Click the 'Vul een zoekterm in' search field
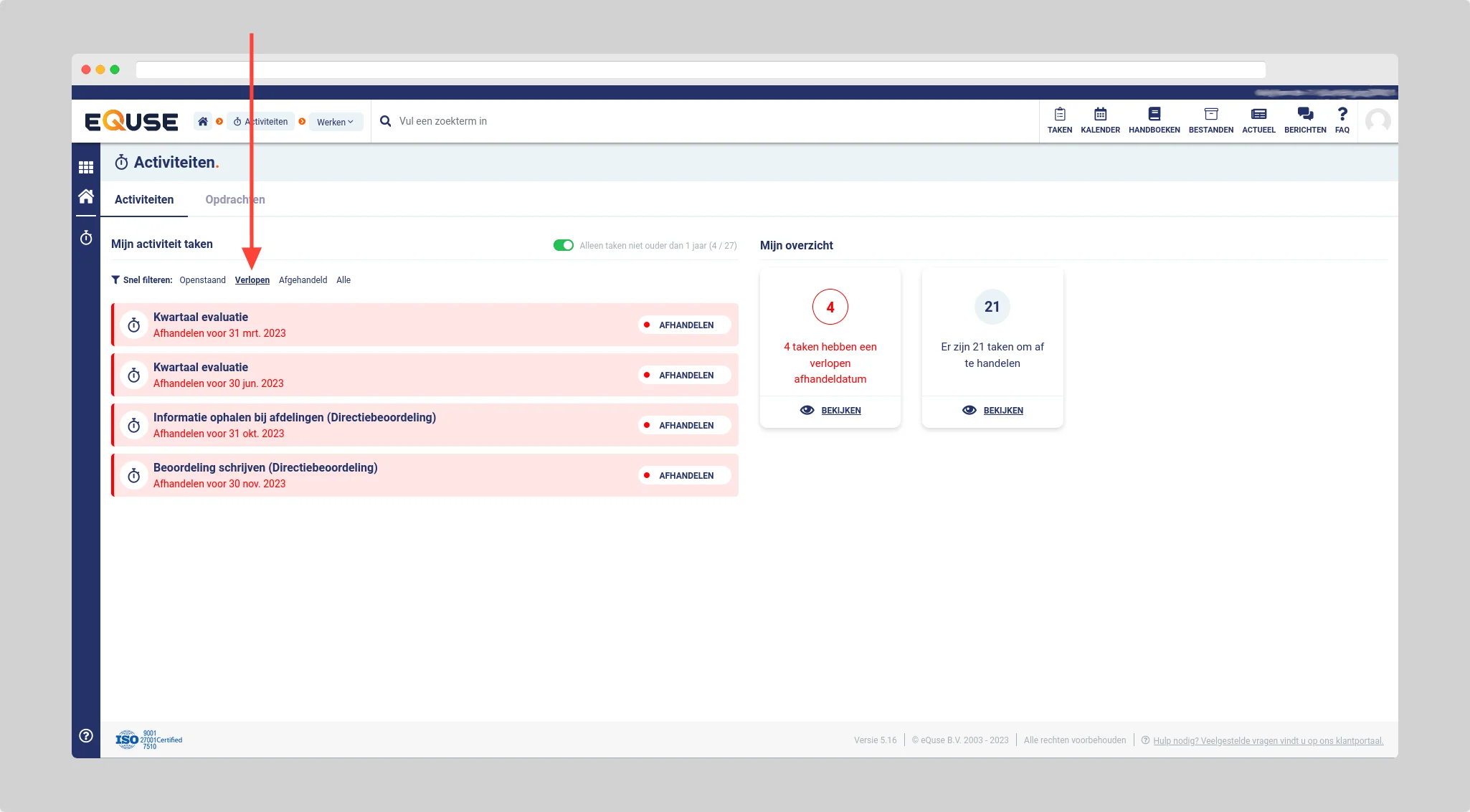1470x812 pixels. click(574, 121)
